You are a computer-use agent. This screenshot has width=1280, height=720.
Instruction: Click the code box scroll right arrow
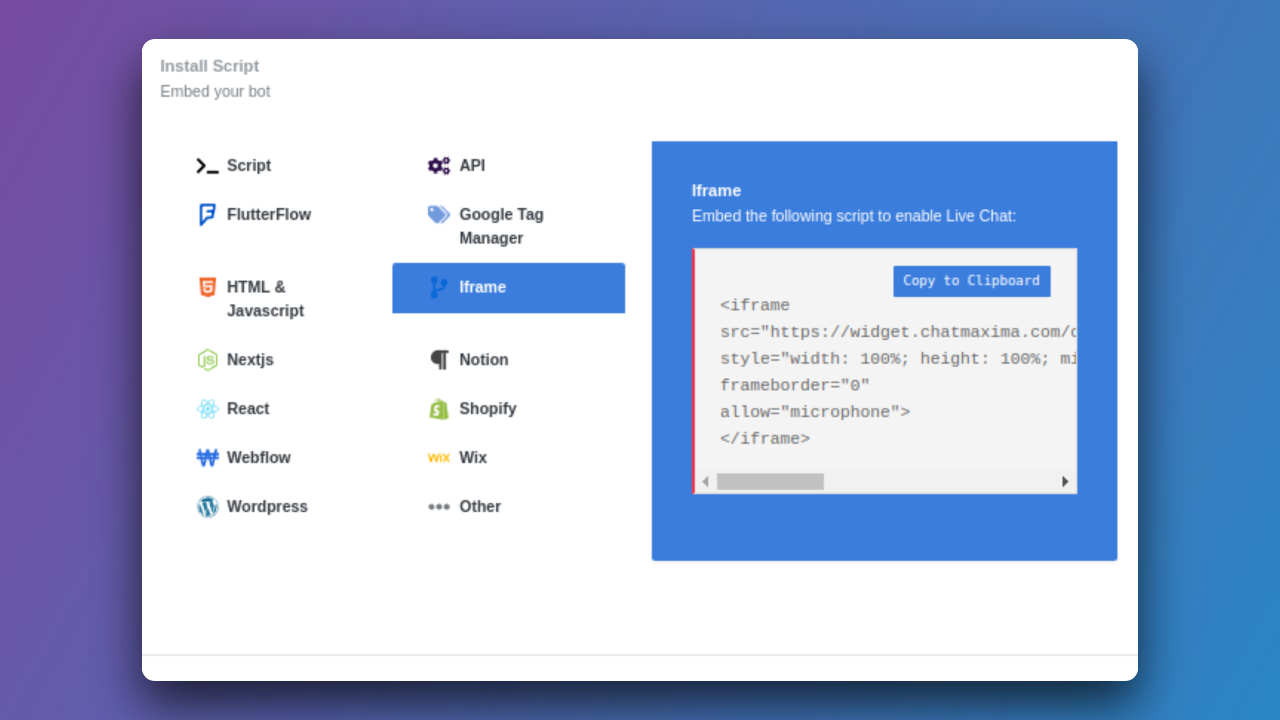pyautogui.click(x=1065, y=482)
